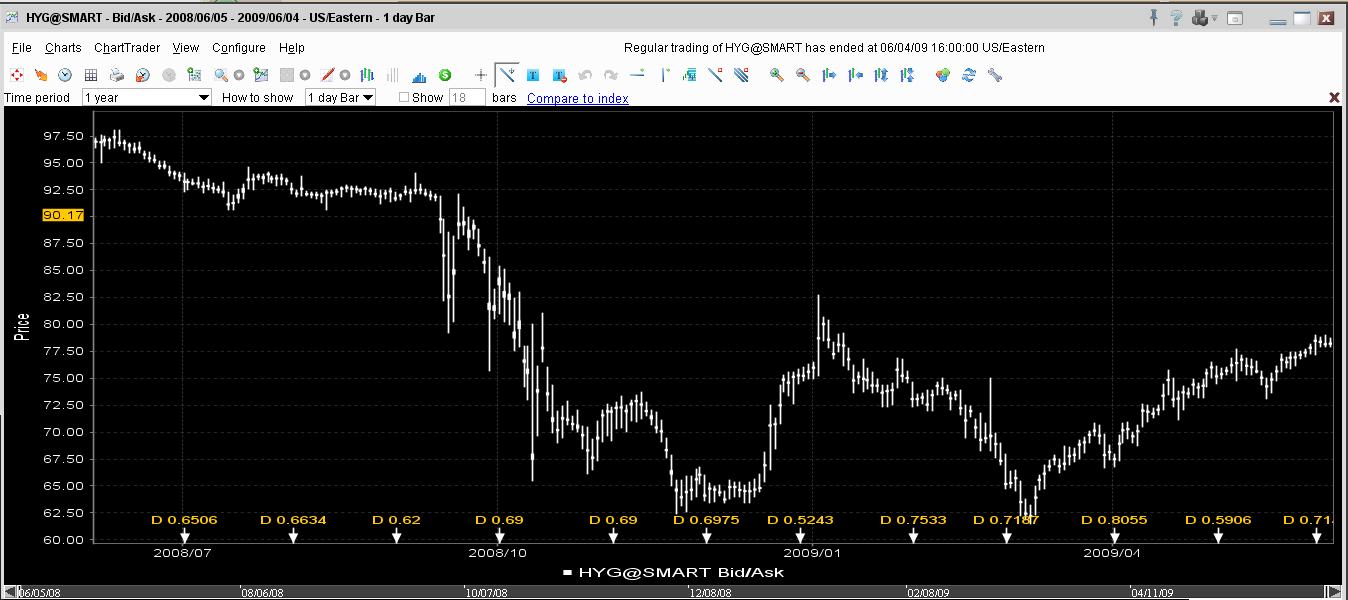
Task: Click the 12/08/08 date on timeline bar
Action: (x=711, y=593)
